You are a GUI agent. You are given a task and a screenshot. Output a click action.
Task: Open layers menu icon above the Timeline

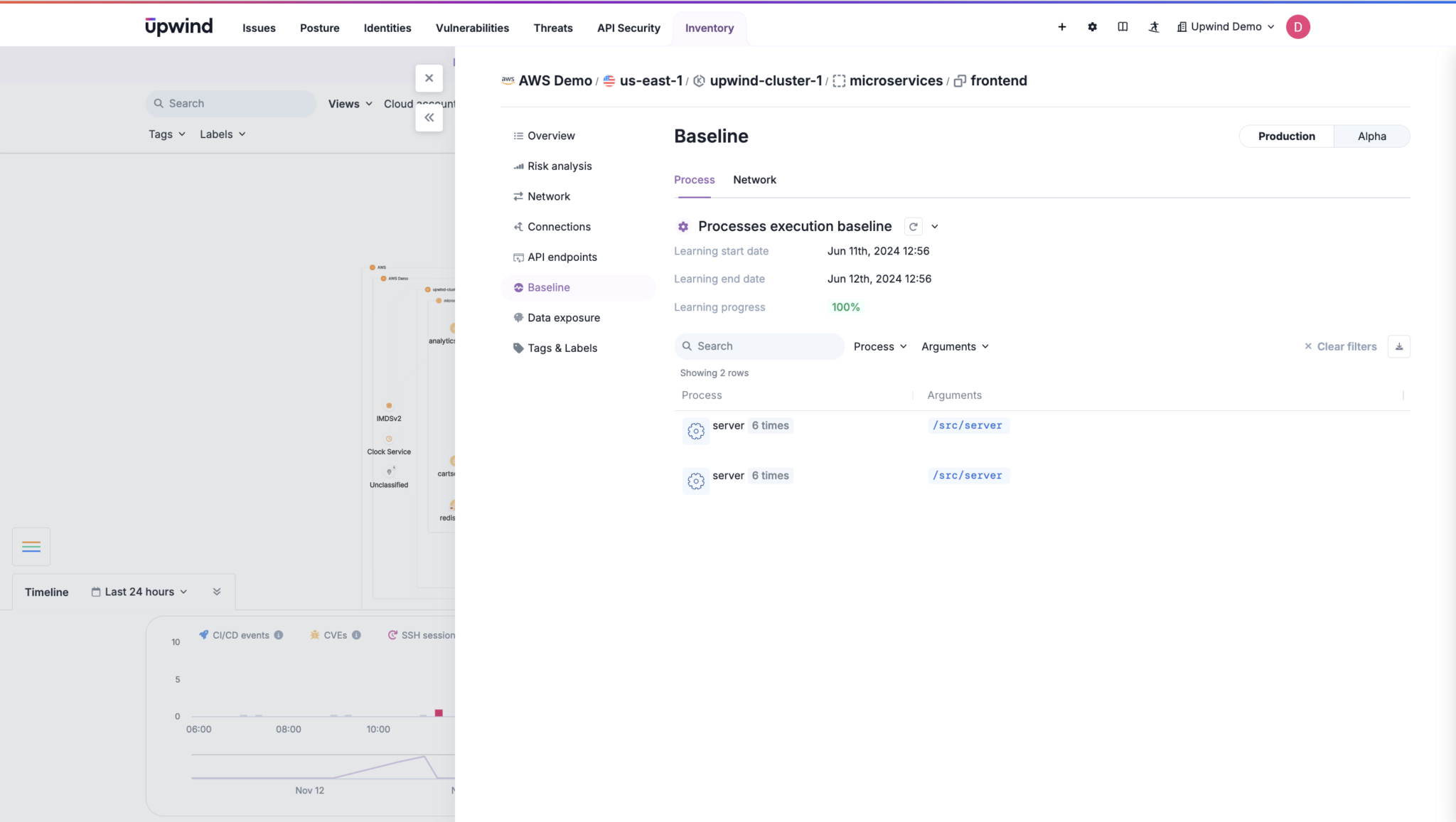click(x=31, y=546)
